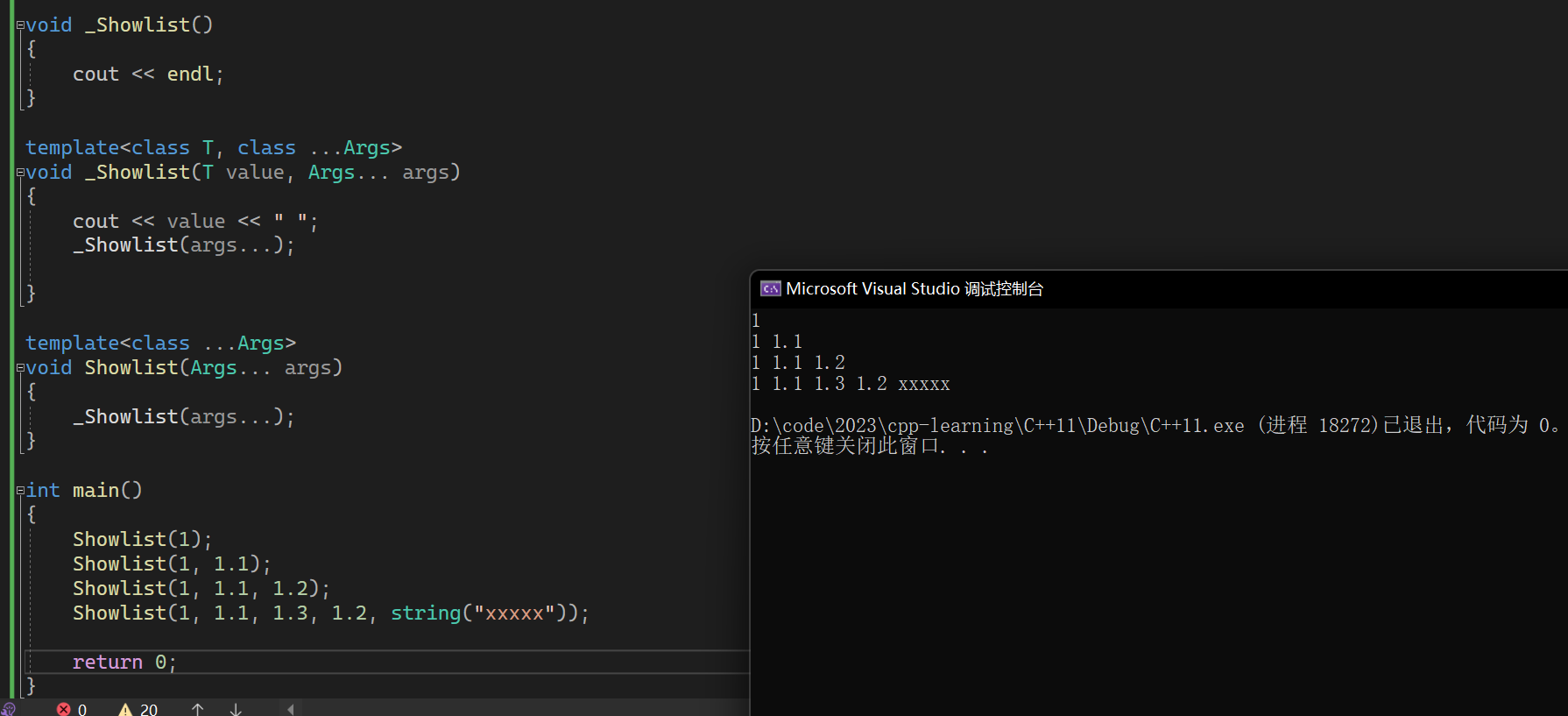Click the debug console window icon
This screenshot has width=1568, height=716.
point(771,288)
